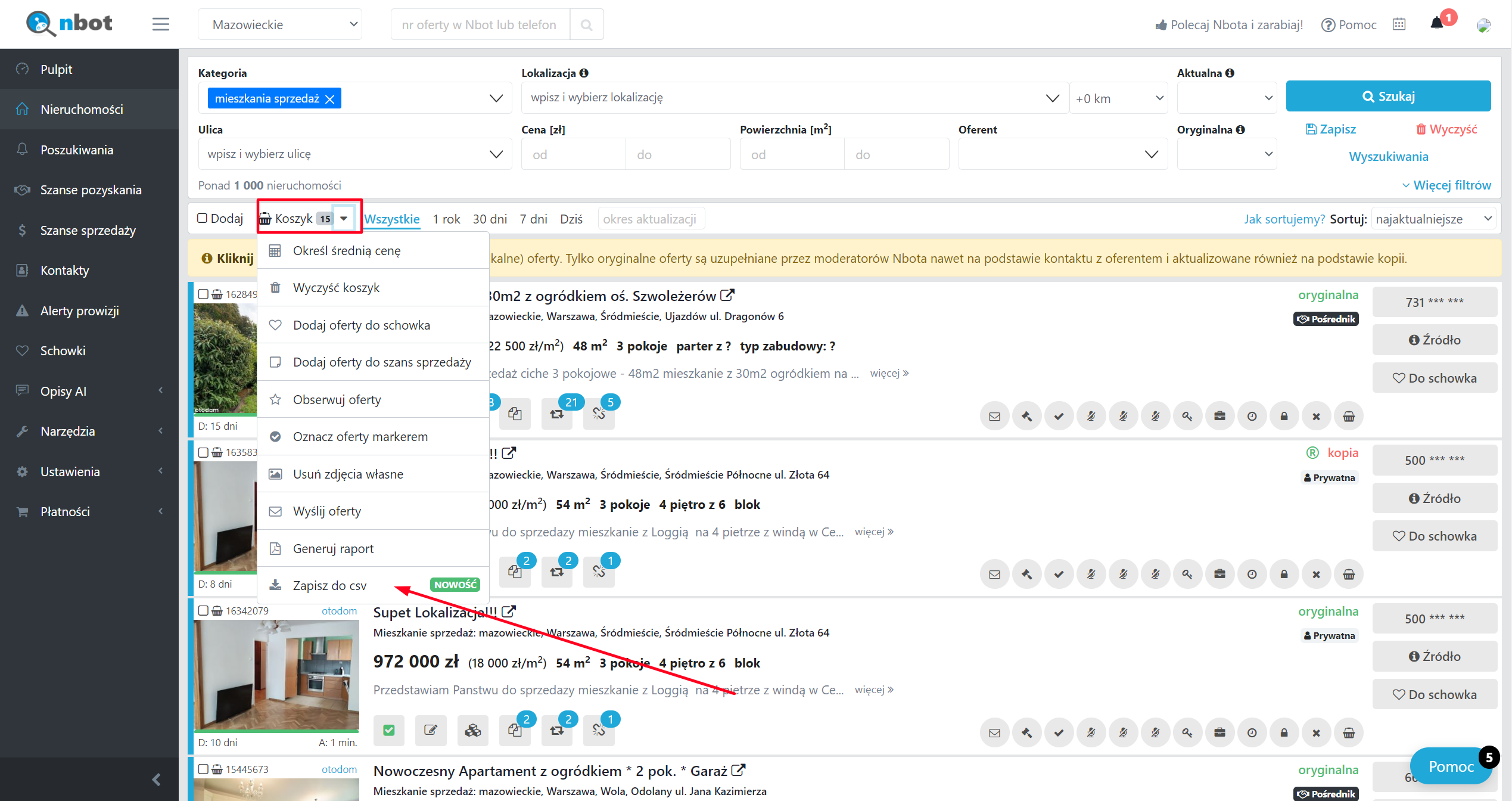
Task: Expand Więcej filtrów
Action: [x=1446, y=185]
